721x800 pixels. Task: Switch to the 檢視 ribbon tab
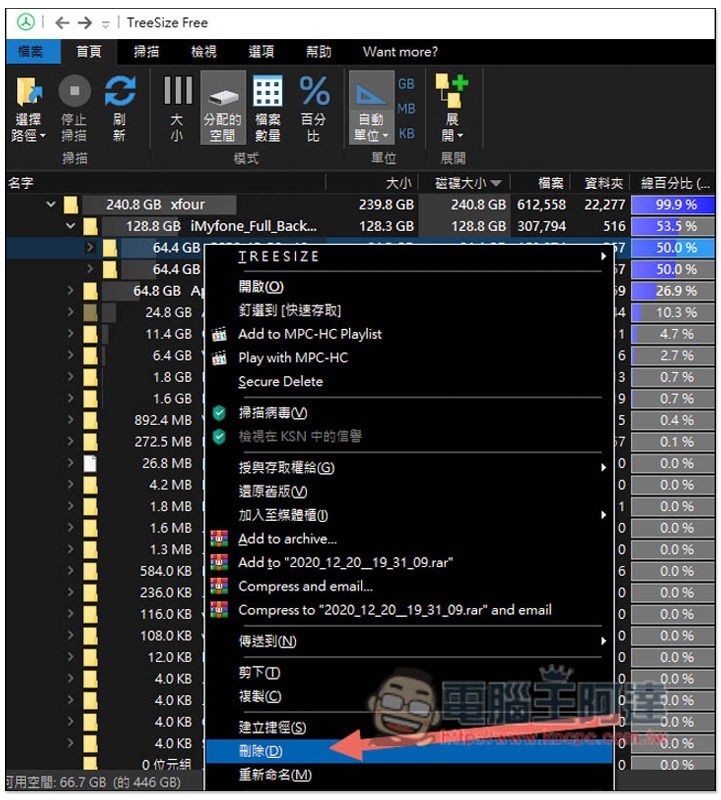coord(204,52)
